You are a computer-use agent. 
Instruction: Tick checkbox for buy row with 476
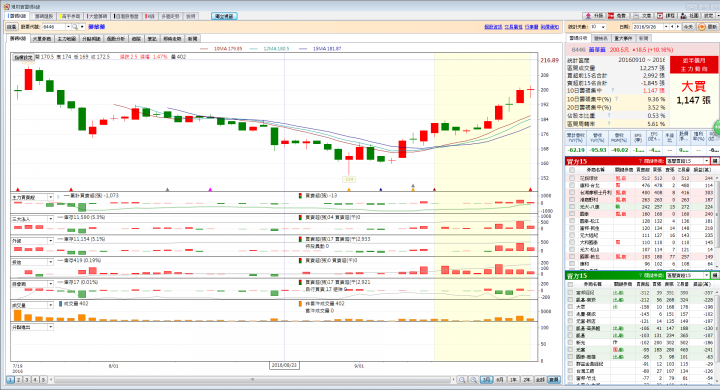(572, 185)
